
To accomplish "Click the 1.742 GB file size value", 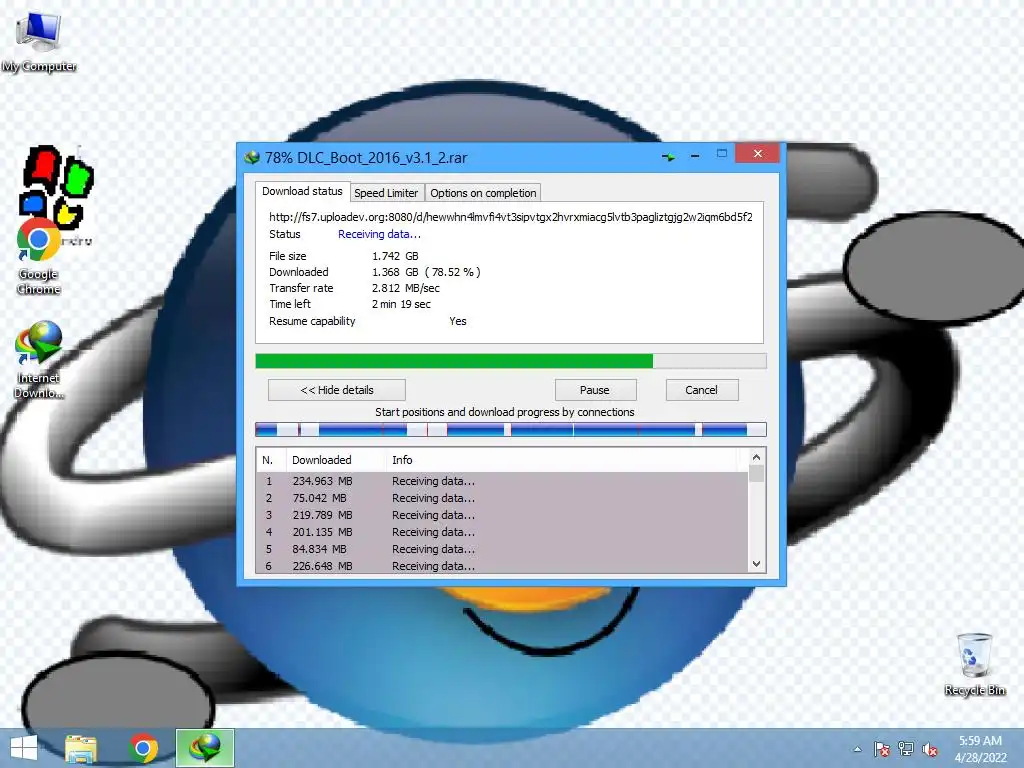I will 395,256.
